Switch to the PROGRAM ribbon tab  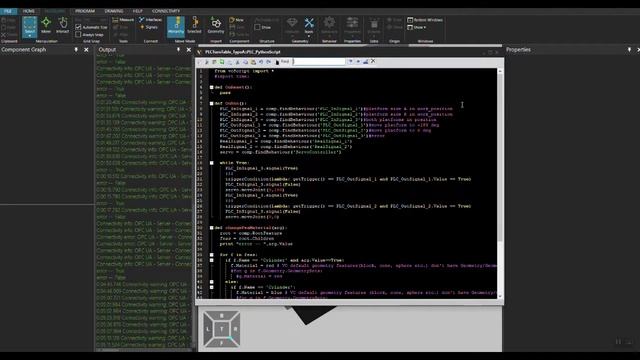[85, 11]
